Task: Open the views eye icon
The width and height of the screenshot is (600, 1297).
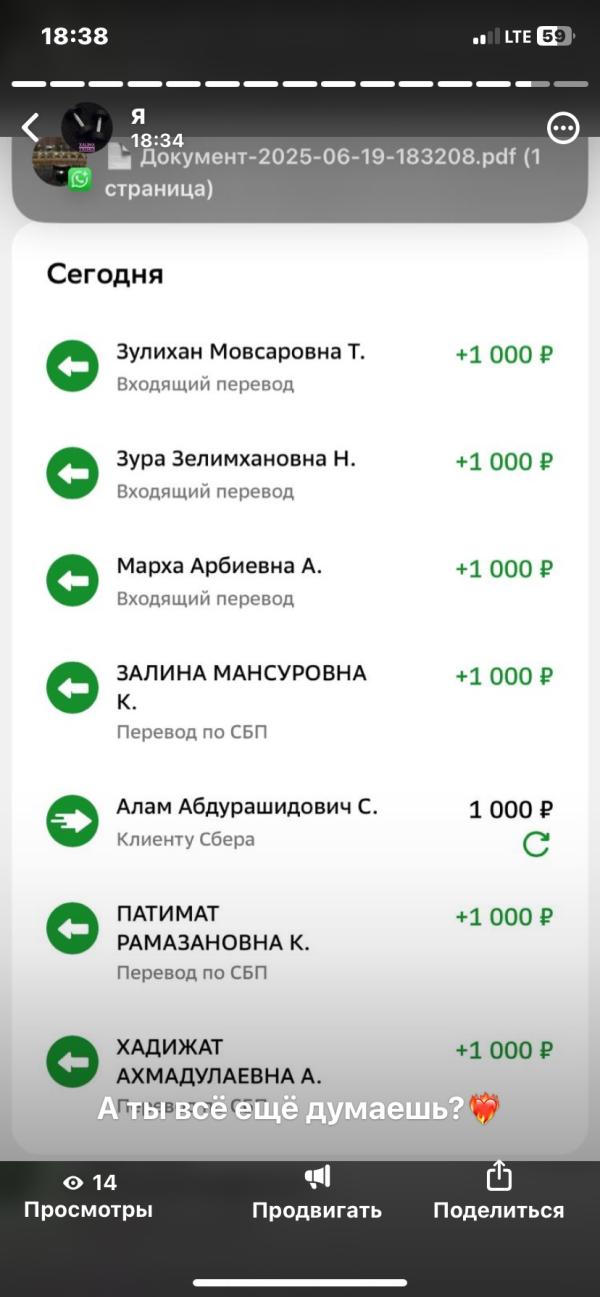Action: click(73, 1183)
